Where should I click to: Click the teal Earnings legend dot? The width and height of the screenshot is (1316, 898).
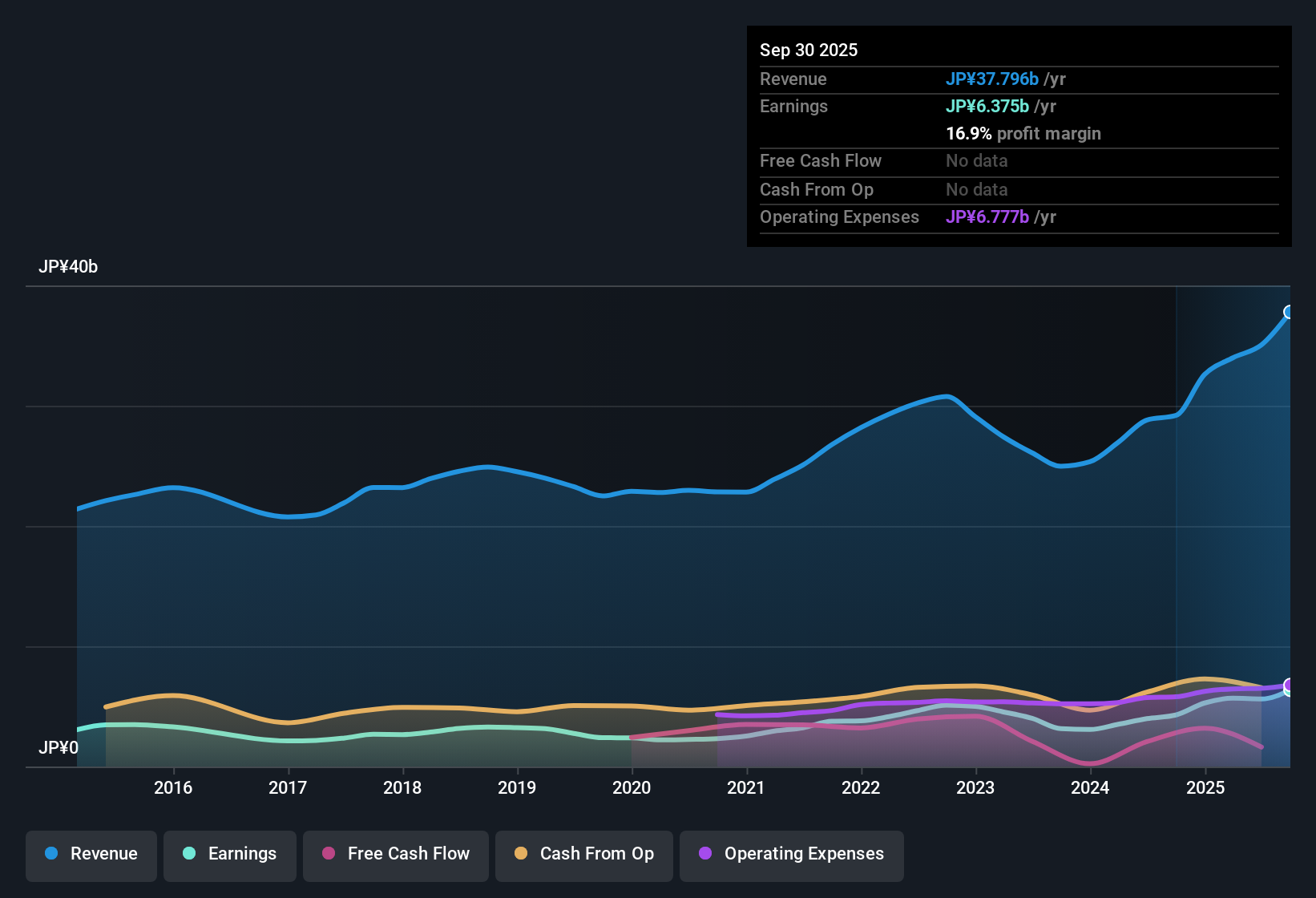(188, 854)
